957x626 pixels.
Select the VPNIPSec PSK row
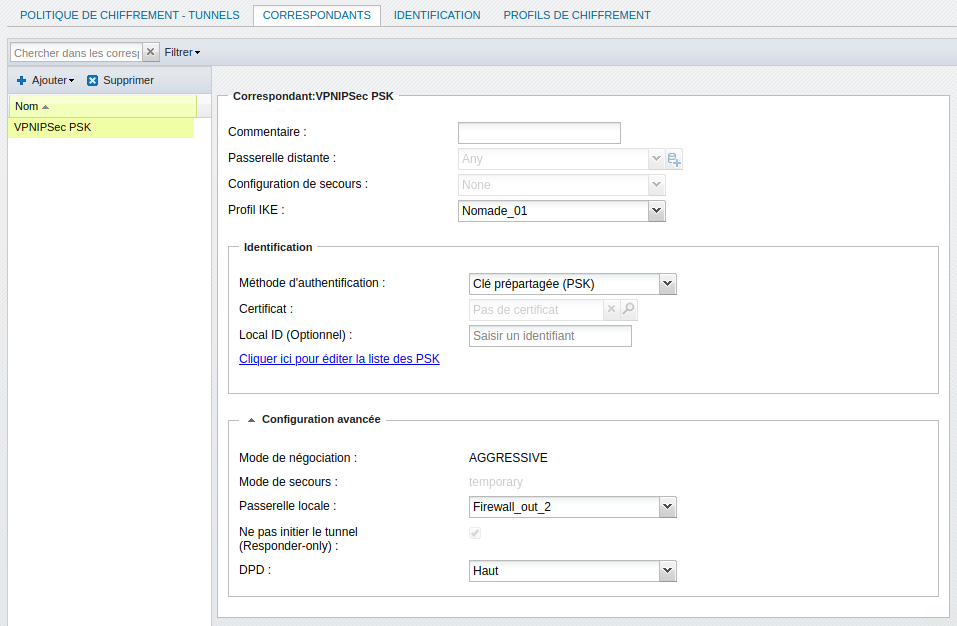[101, 128]
